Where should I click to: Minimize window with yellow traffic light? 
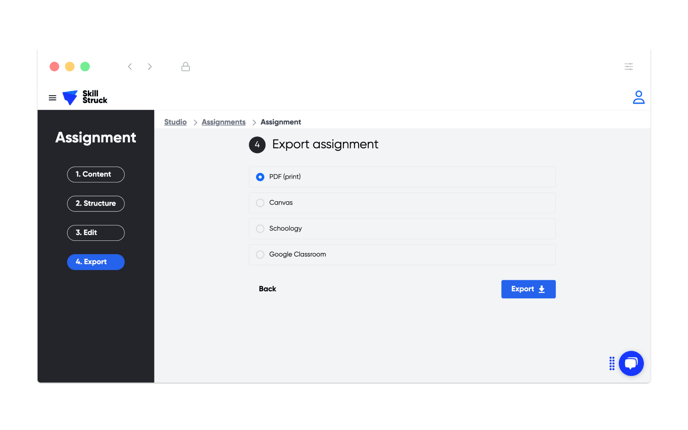pyautogui.click(x=70, y=67)
